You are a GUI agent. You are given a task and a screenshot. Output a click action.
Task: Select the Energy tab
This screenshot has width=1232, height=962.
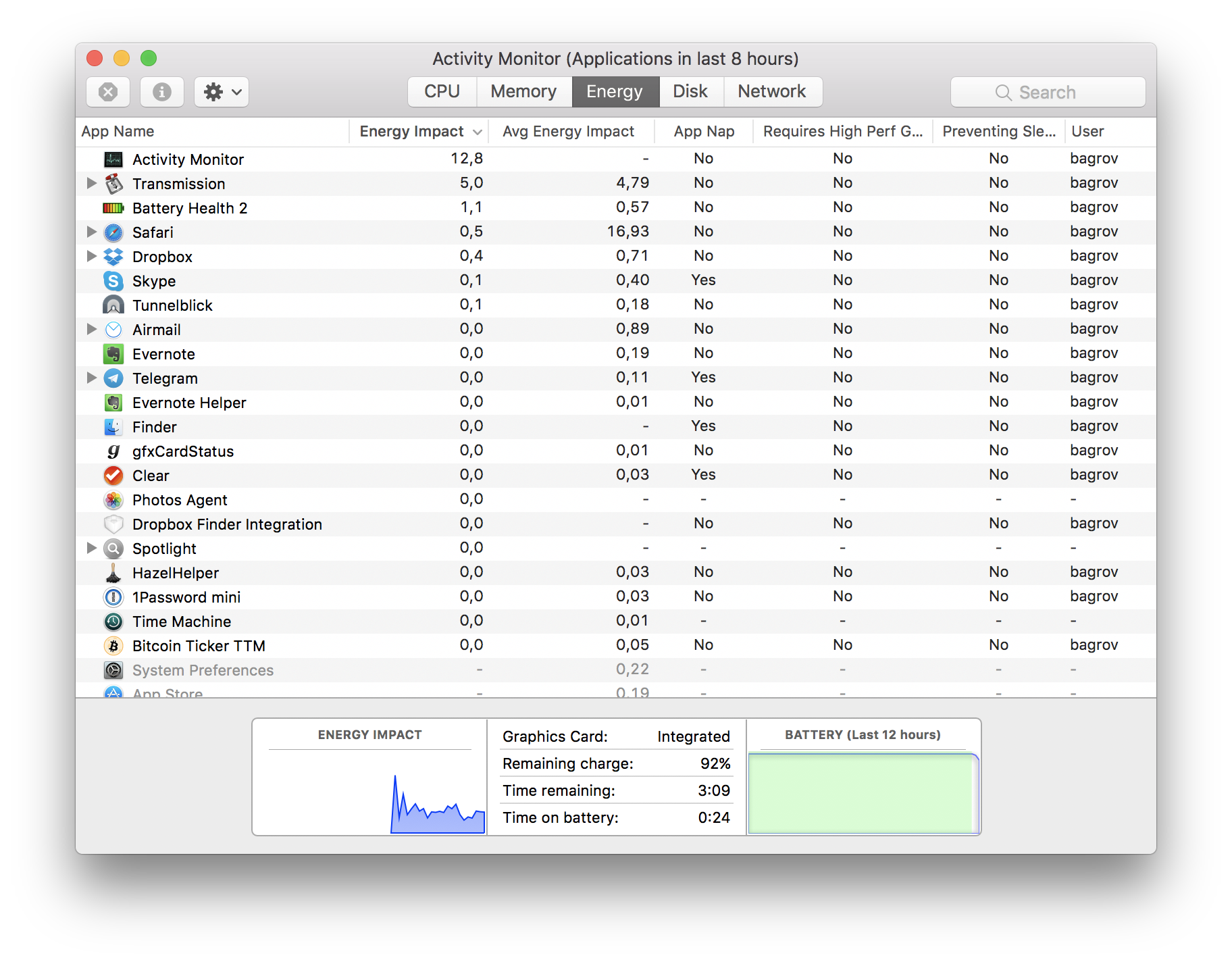(615, 92)
